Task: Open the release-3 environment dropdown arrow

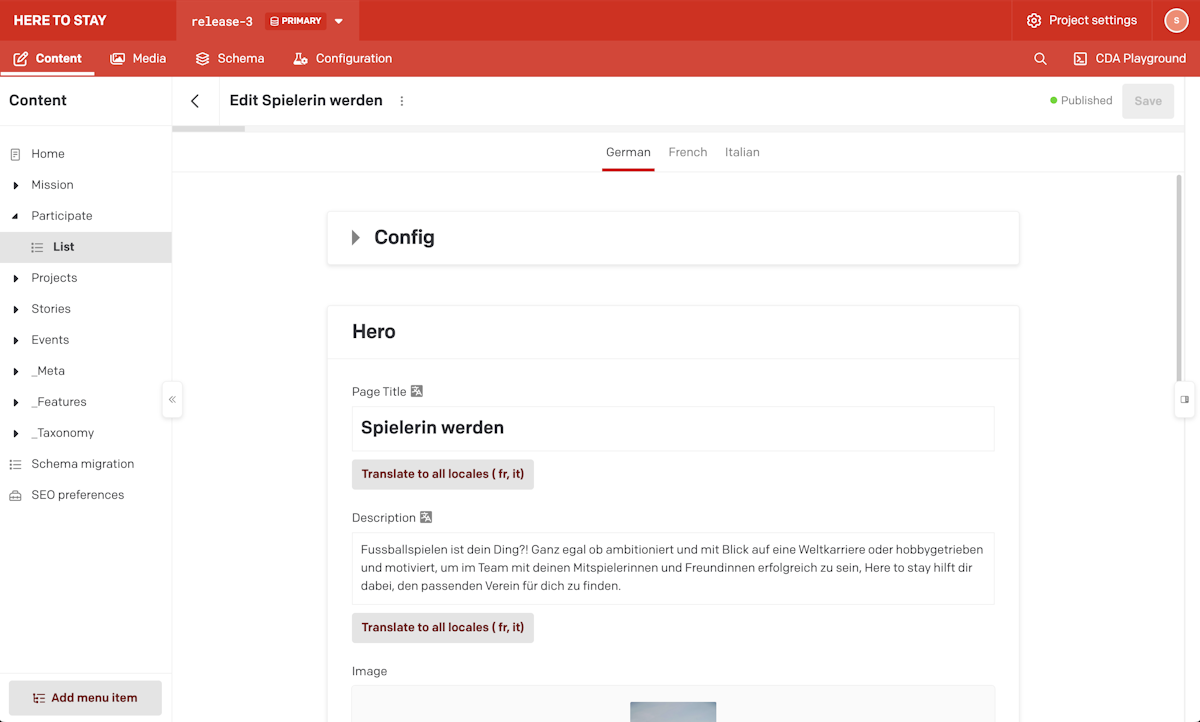Action: pos(339,21)
